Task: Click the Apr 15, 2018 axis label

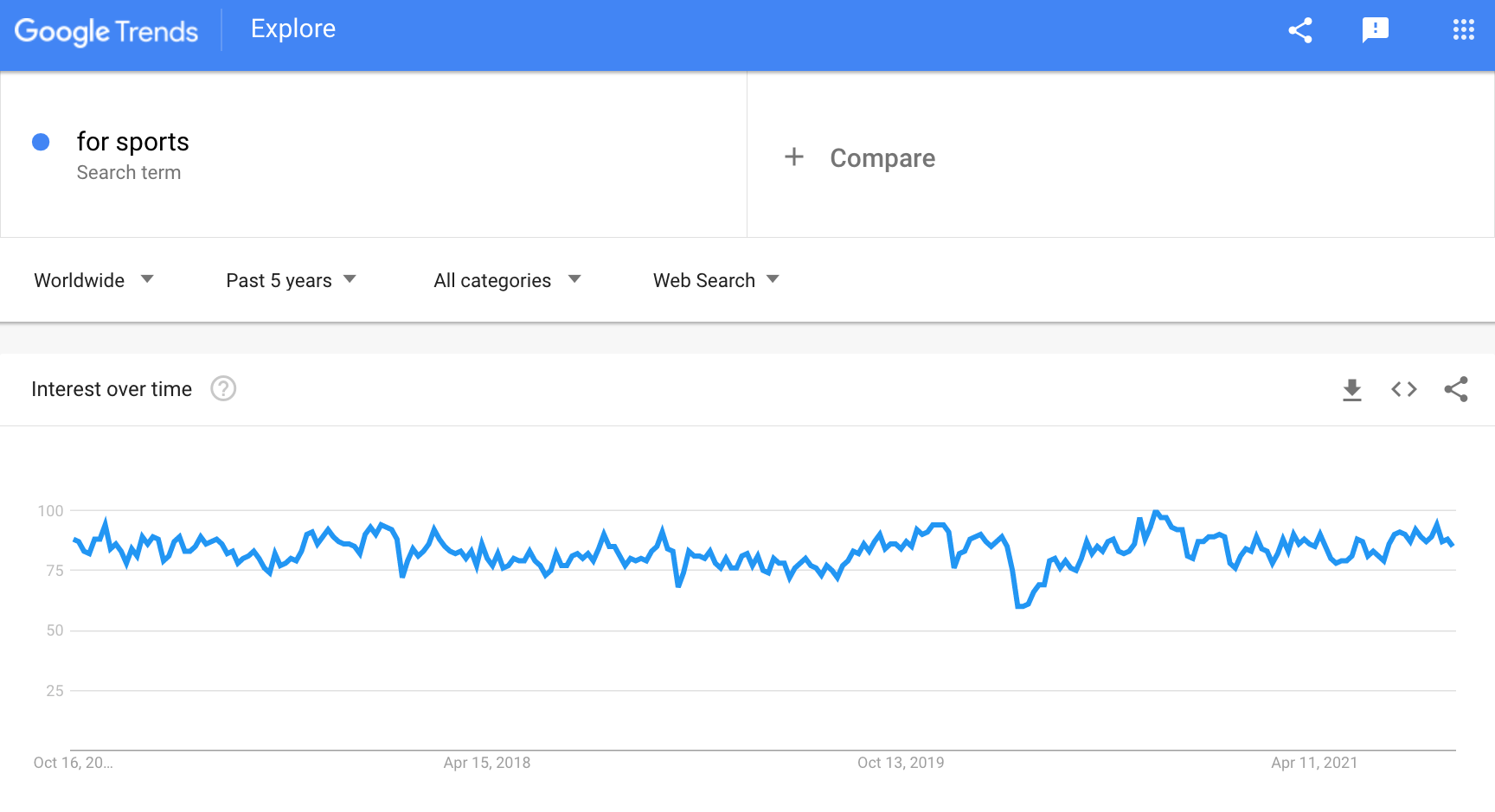Action: (487, 763)
